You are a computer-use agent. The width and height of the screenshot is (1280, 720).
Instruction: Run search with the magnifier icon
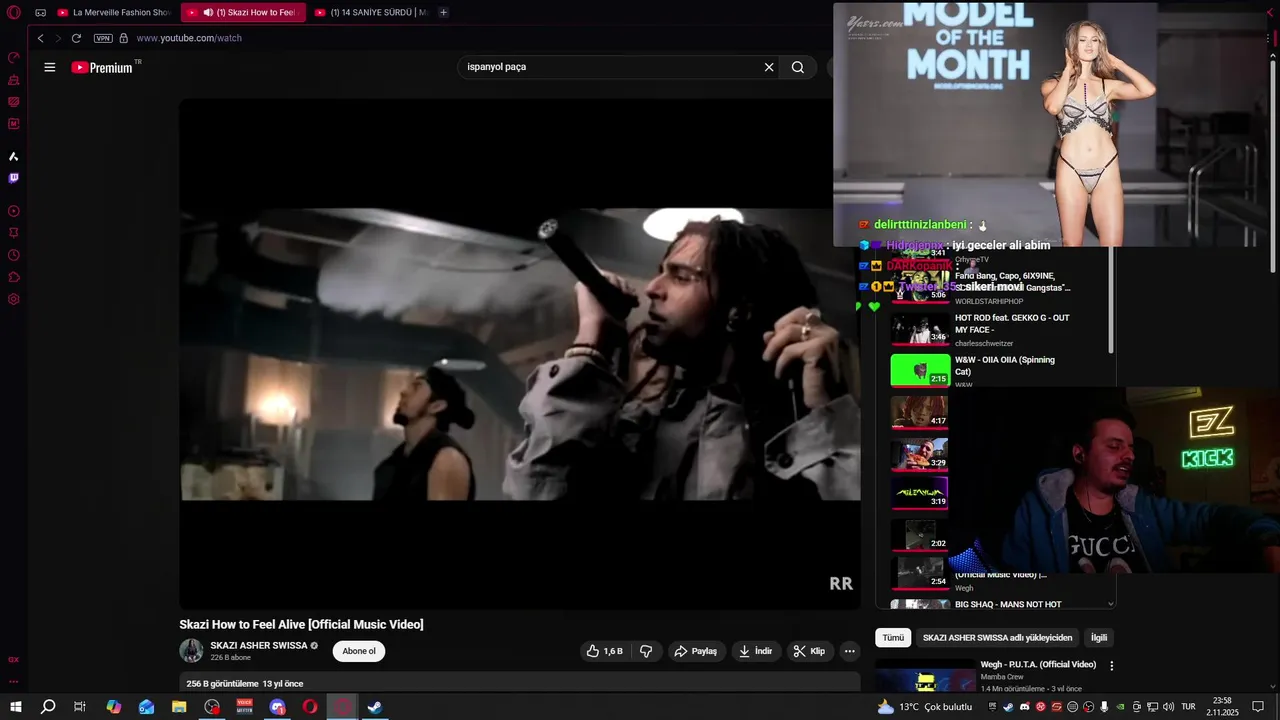(x=798, y=67)
